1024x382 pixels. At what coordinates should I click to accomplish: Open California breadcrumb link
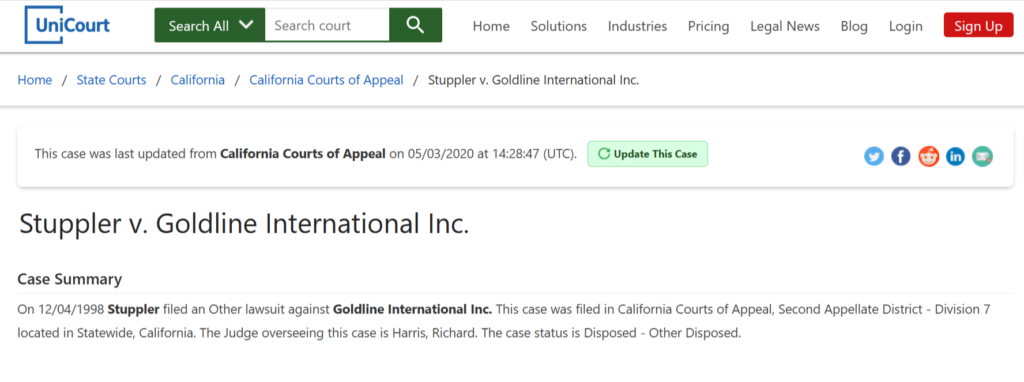(x=198, y=80)
